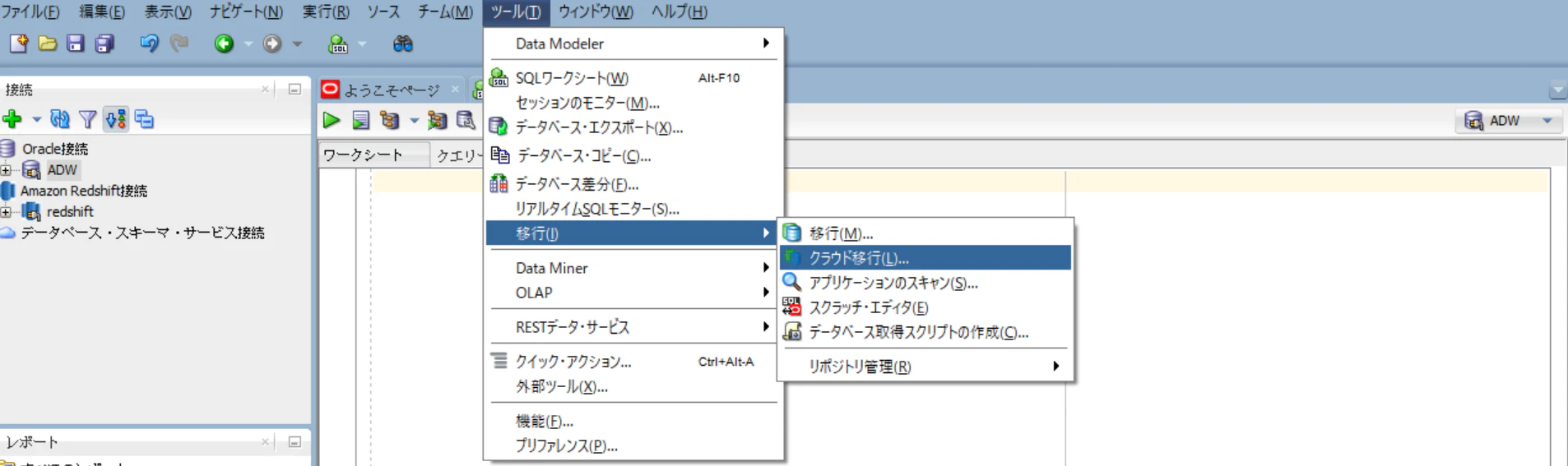This screenshot has width=1568, height=466.
Task: Open the ソース menu
Action: point(383,12)
